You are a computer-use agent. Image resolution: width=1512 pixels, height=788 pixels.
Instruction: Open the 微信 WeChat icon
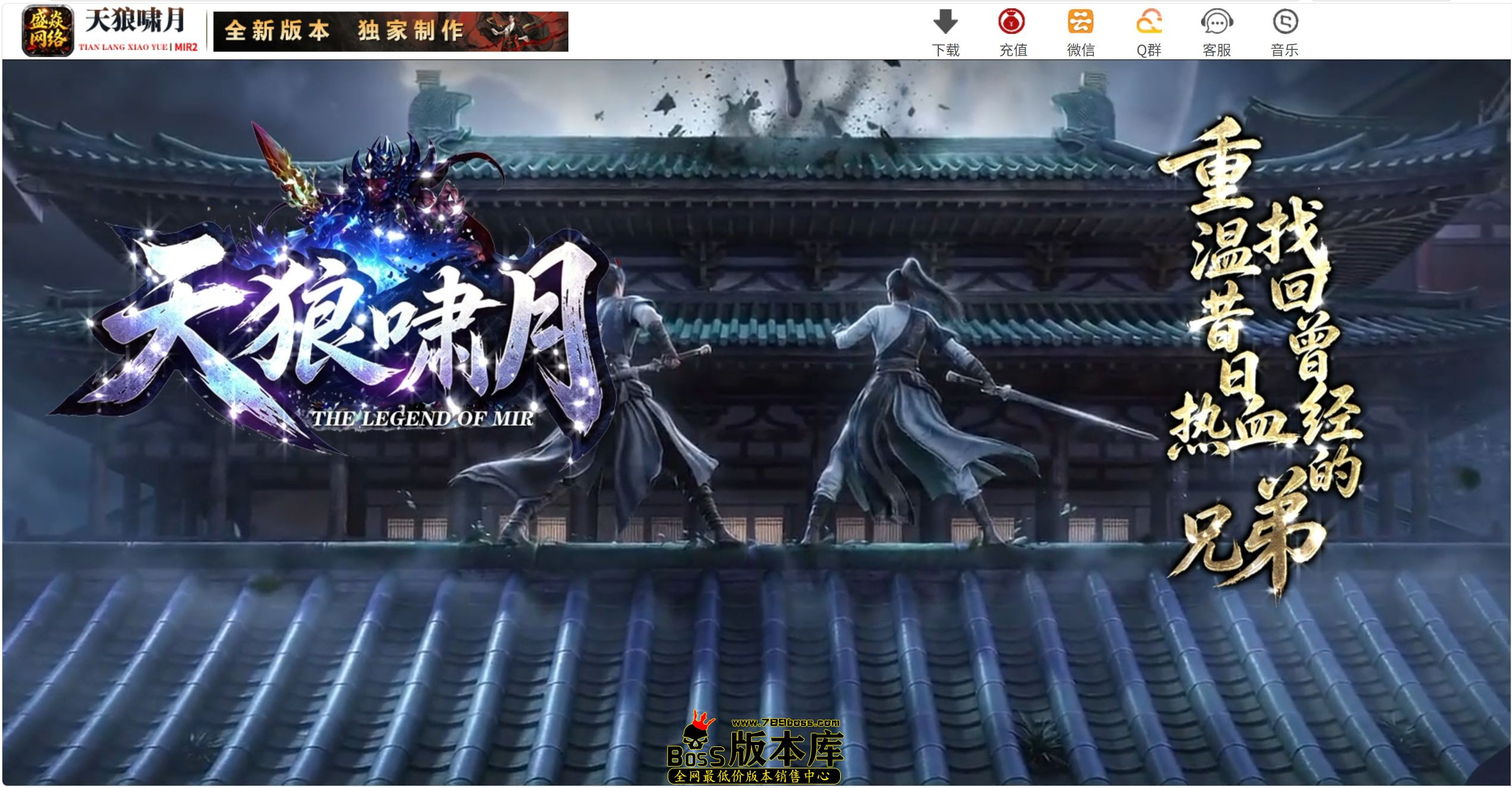click(1080, 22)
